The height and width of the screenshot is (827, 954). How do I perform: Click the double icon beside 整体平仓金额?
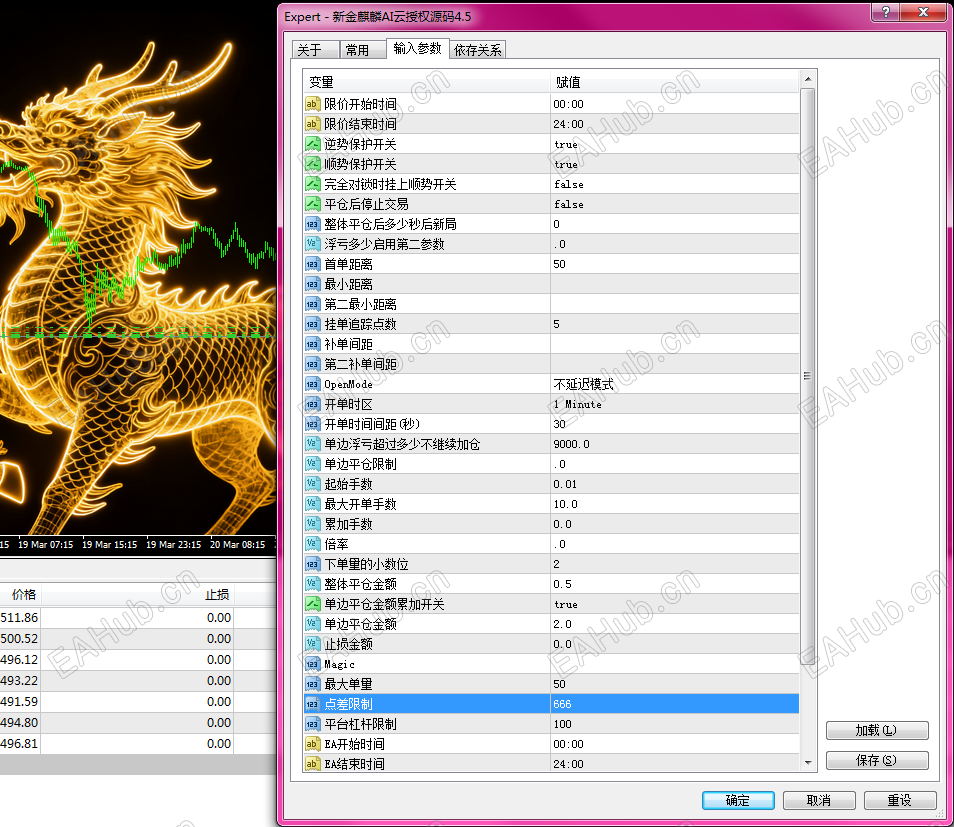click(312, 584)
